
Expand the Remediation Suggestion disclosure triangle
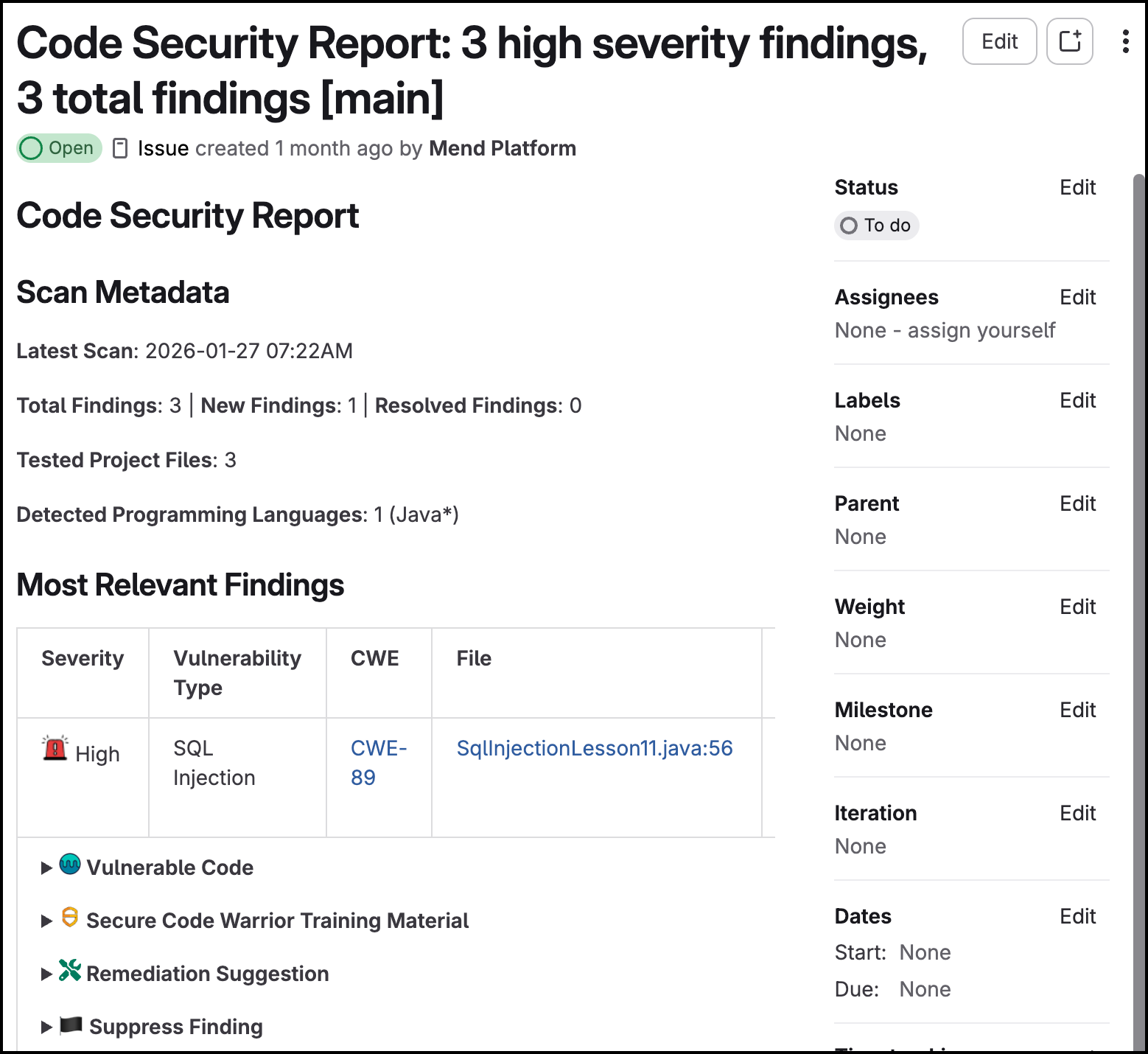click(x=46, y=974)
